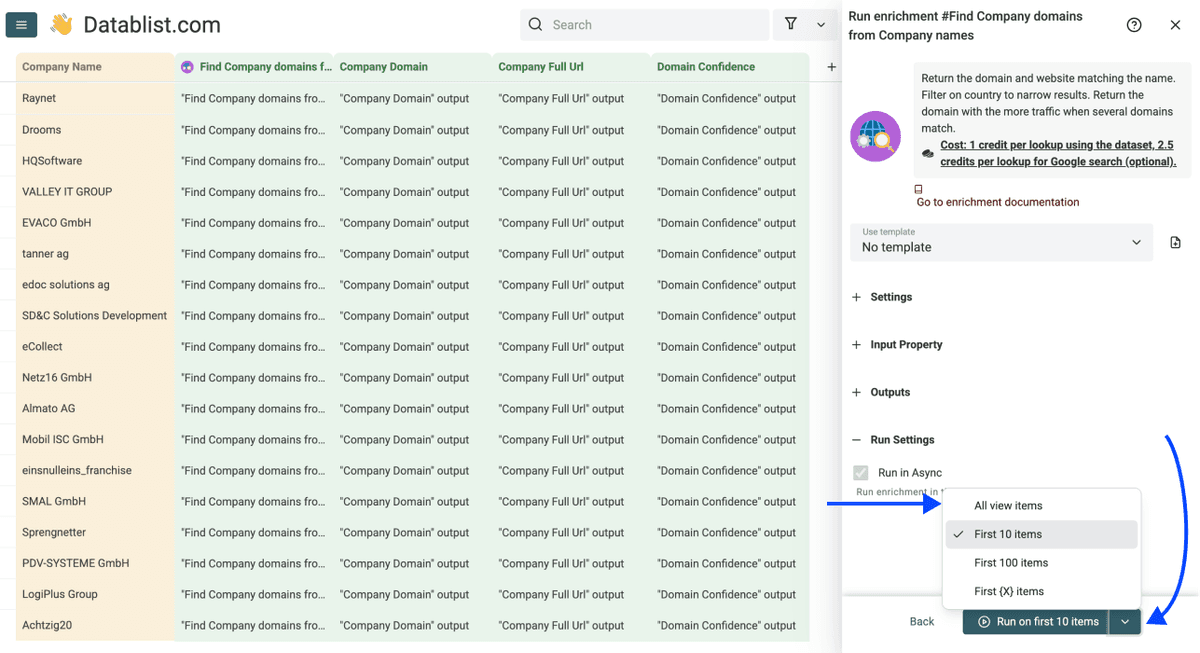Add a new column with plus icon

(x=831, y=67)
